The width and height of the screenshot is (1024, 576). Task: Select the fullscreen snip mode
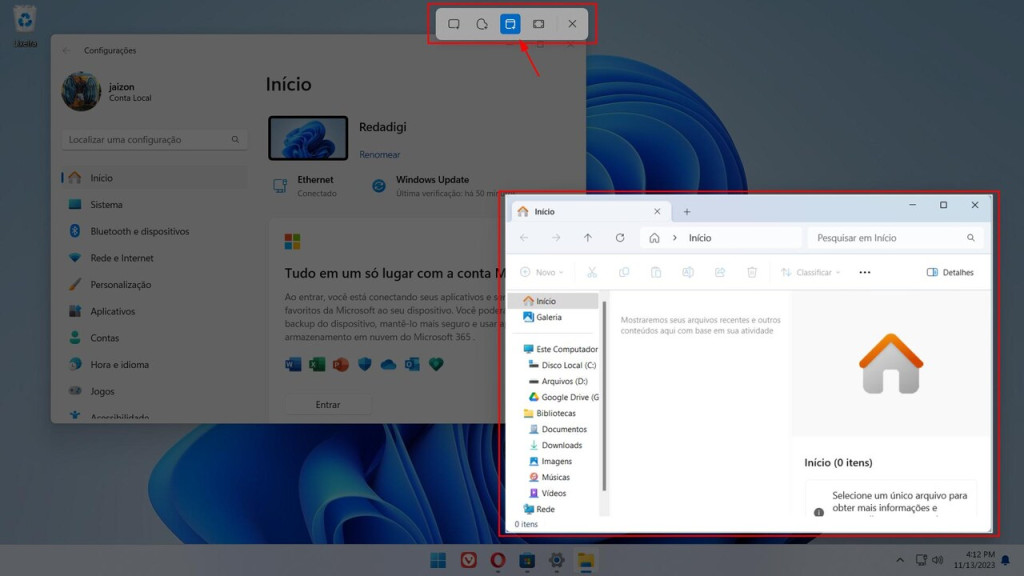click(538, 23)
